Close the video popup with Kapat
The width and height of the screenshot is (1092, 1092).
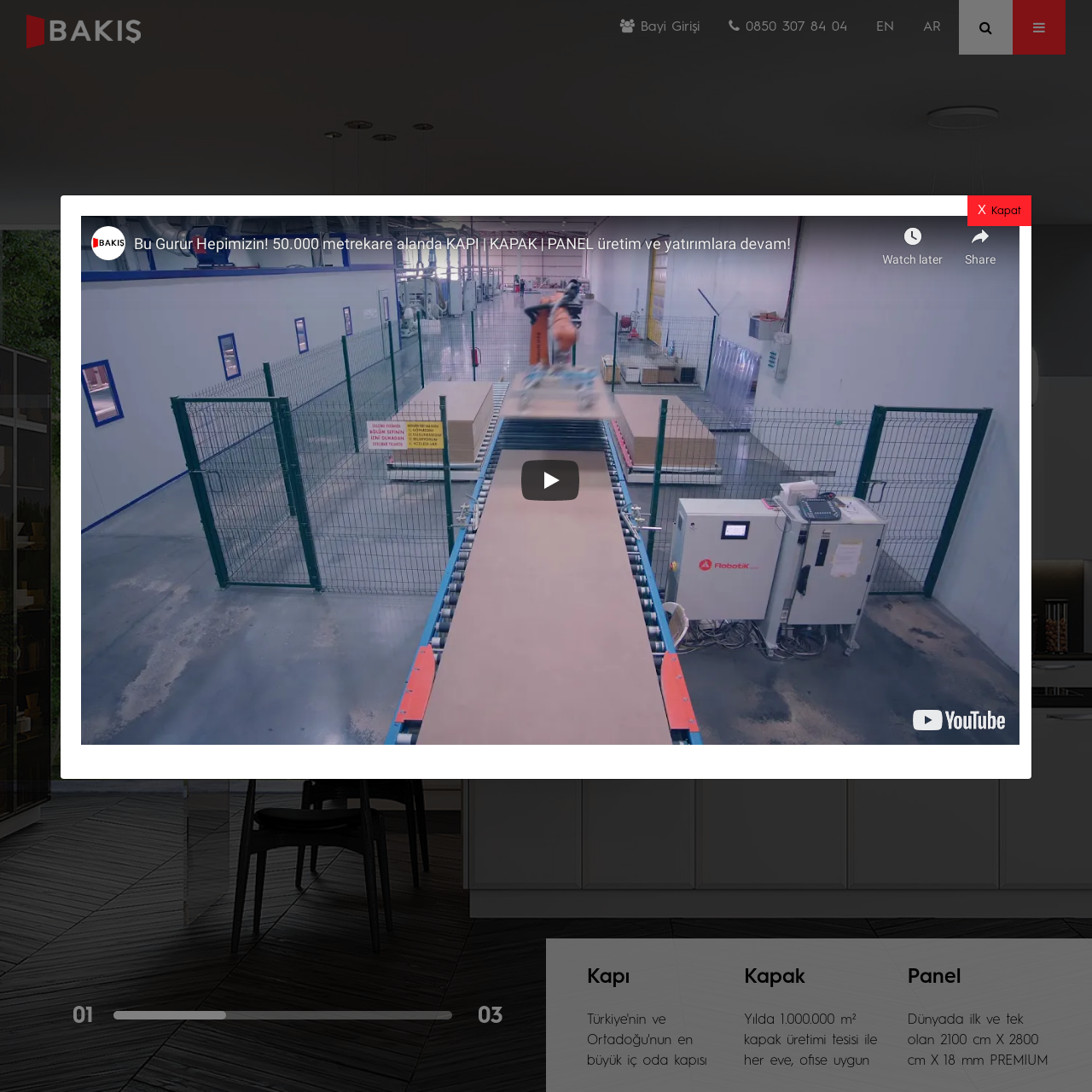tap(999, 210)
